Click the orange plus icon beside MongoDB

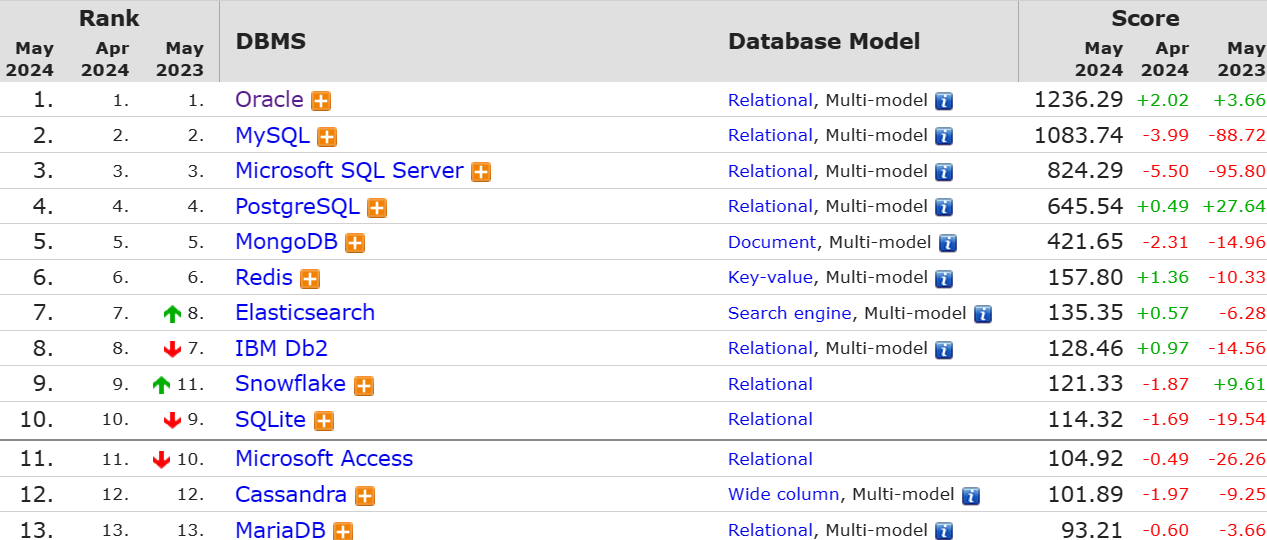pos(355,243)
